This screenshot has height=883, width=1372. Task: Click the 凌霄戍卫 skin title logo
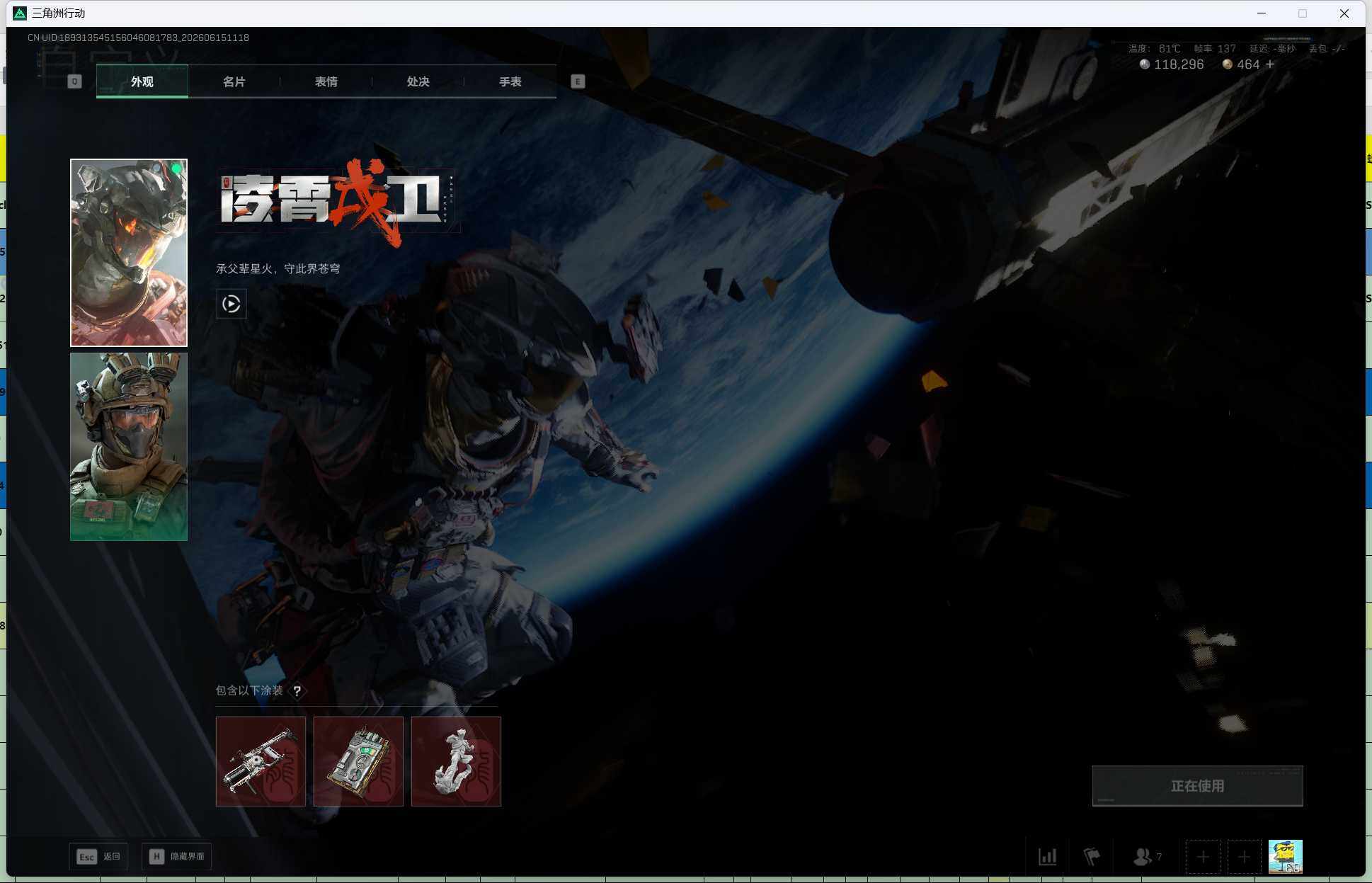pos(338,203)
